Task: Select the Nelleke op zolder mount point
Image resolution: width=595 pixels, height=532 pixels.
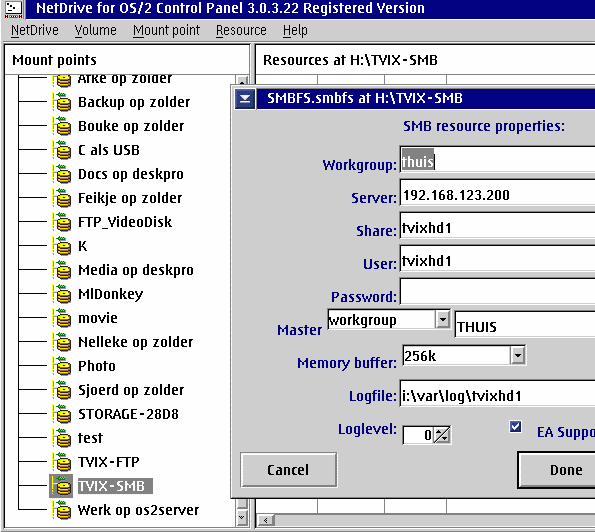Action: pyautogui.click(x=135, y=342)
